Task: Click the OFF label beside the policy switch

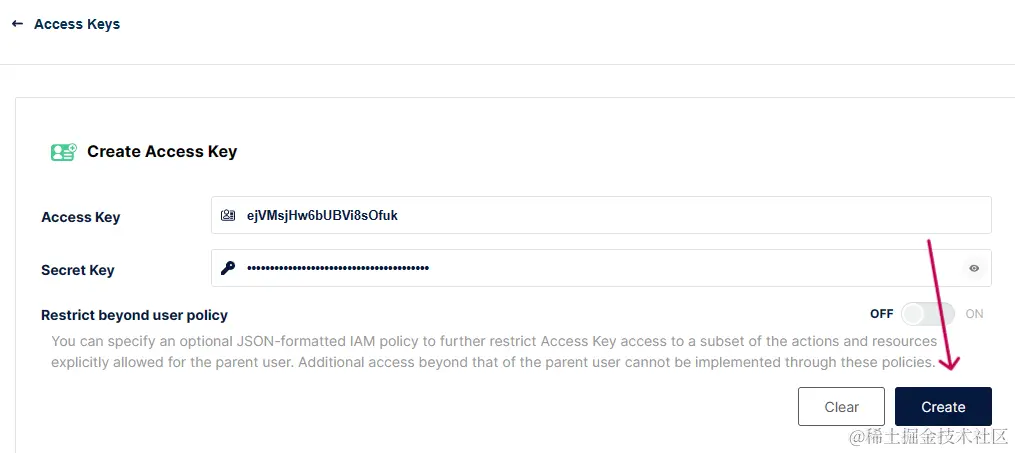Action: [882, 314]
